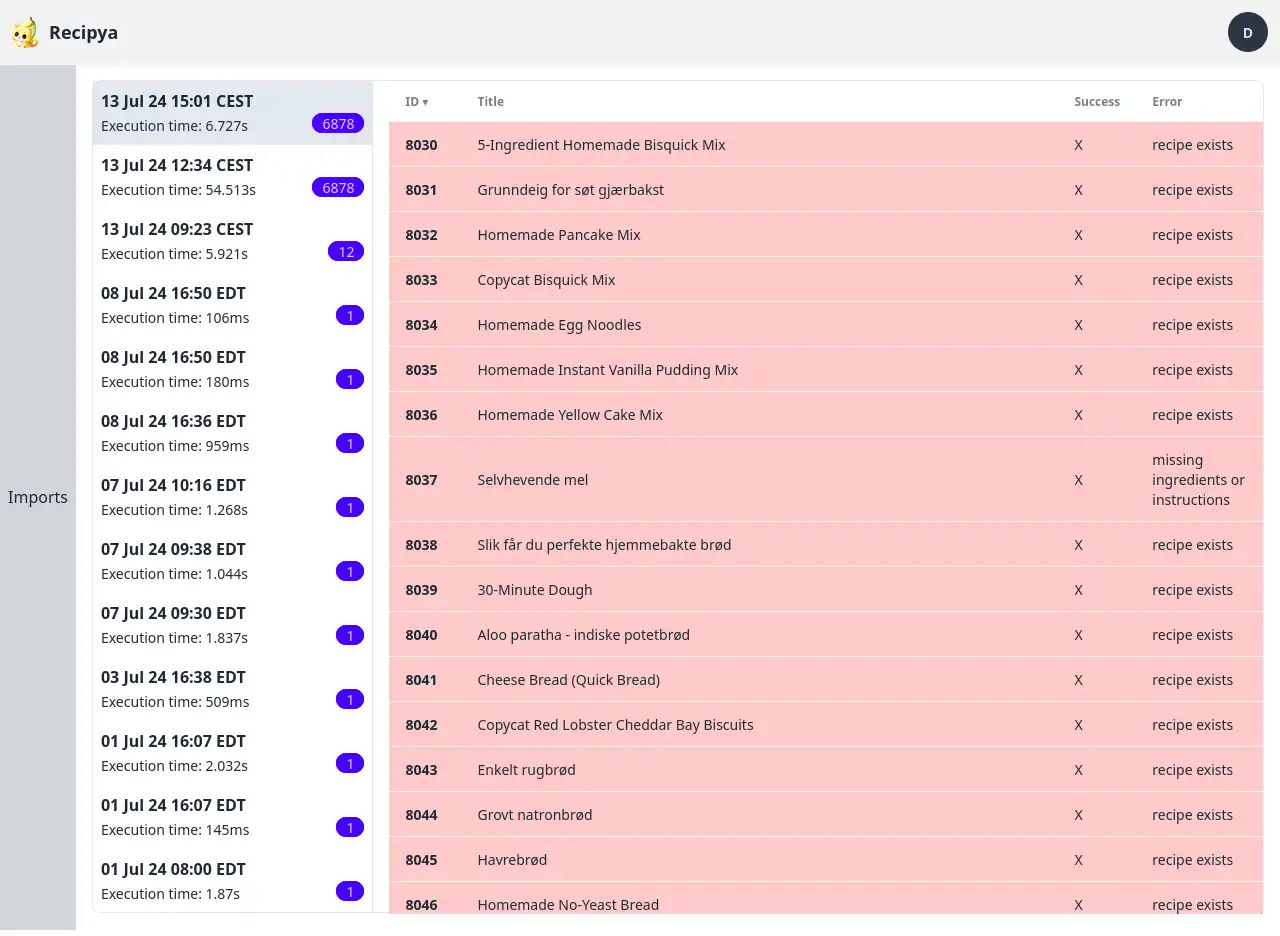Screen dimensions: 1280x936
Task: Click the Title column header
Action: click(490, 102)
